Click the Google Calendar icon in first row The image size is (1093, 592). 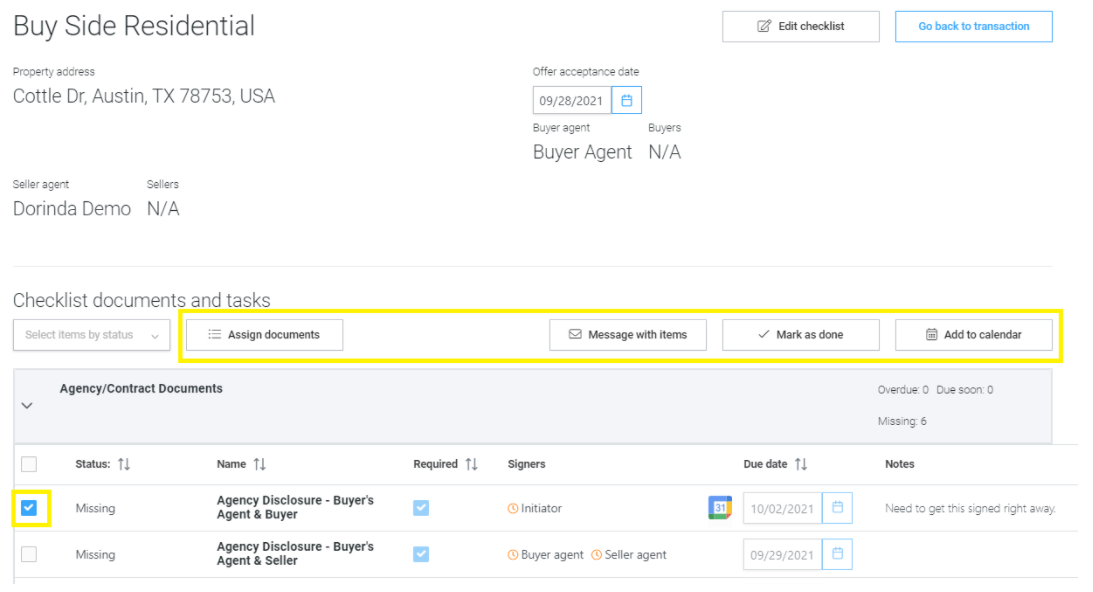719,508
